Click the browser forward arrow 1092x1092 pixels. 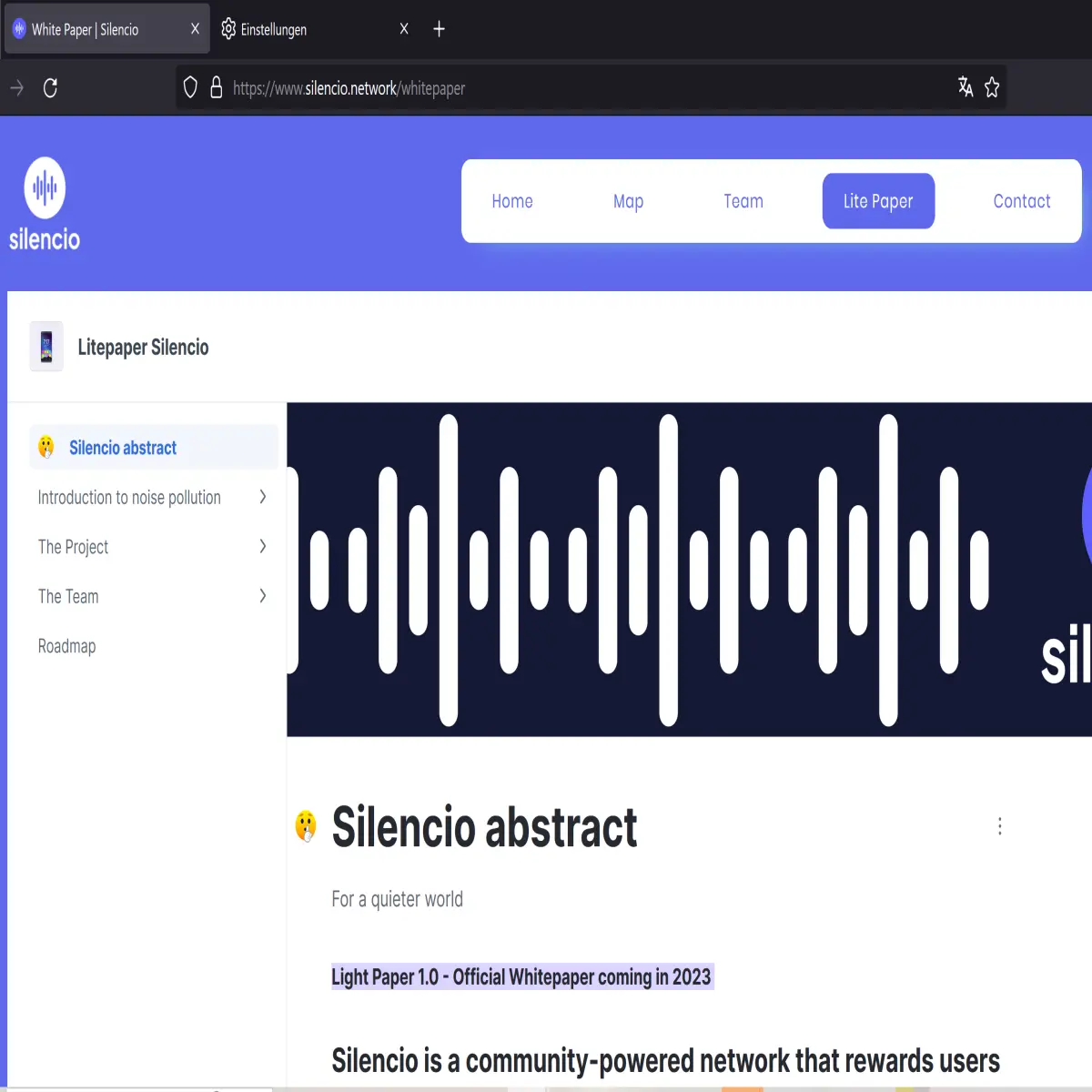click(16, 88)
